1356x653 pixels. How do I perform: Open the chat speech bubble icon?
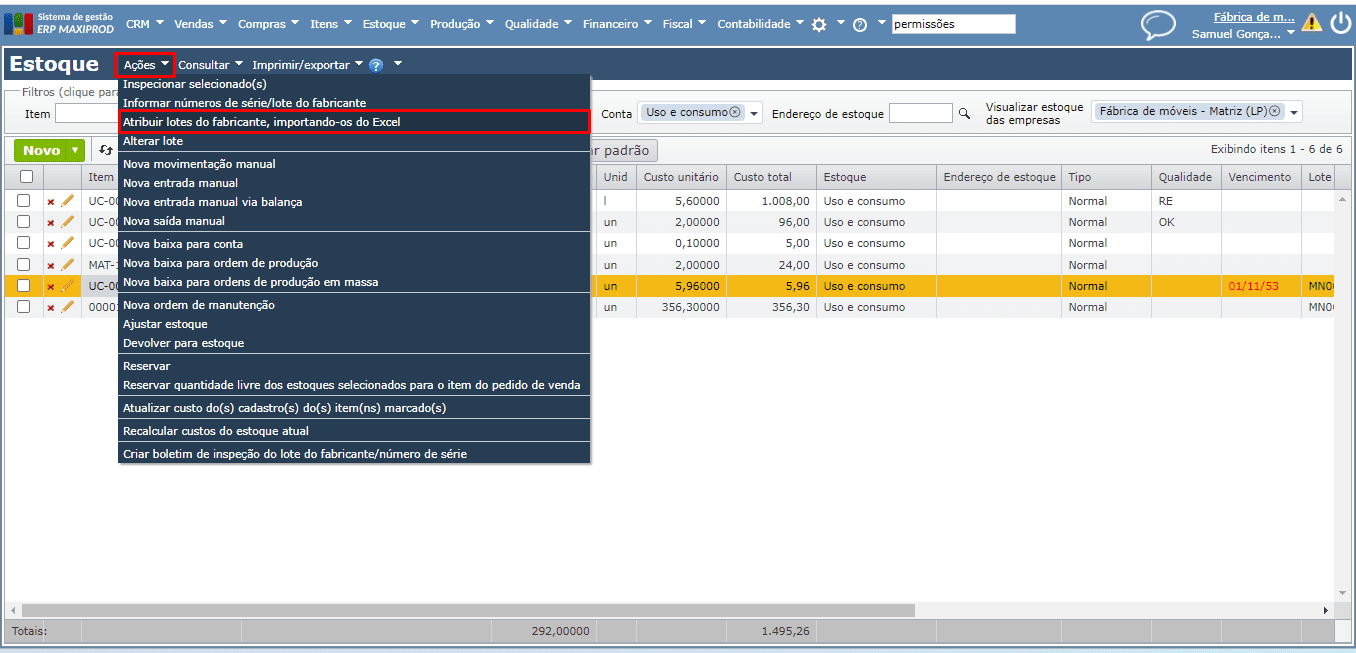pyautogui.click(x=1158, y=25)
